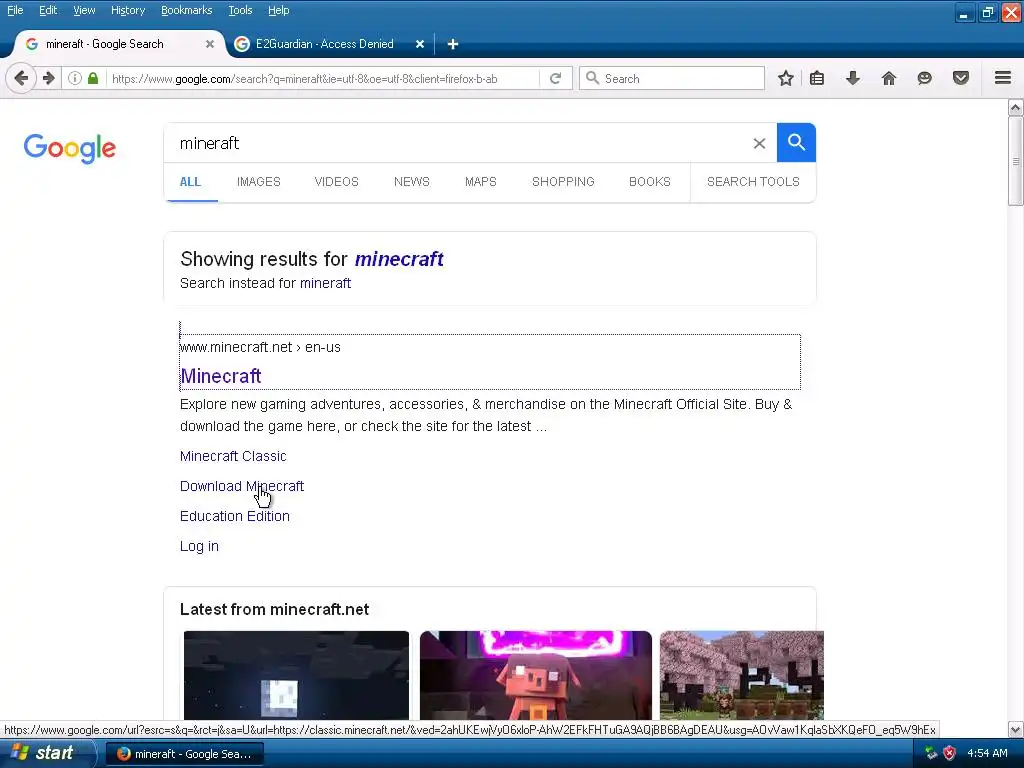Open the dark moon Minecraft news thumbnail
1024x768 pixels.
click(x=296, y=675)
